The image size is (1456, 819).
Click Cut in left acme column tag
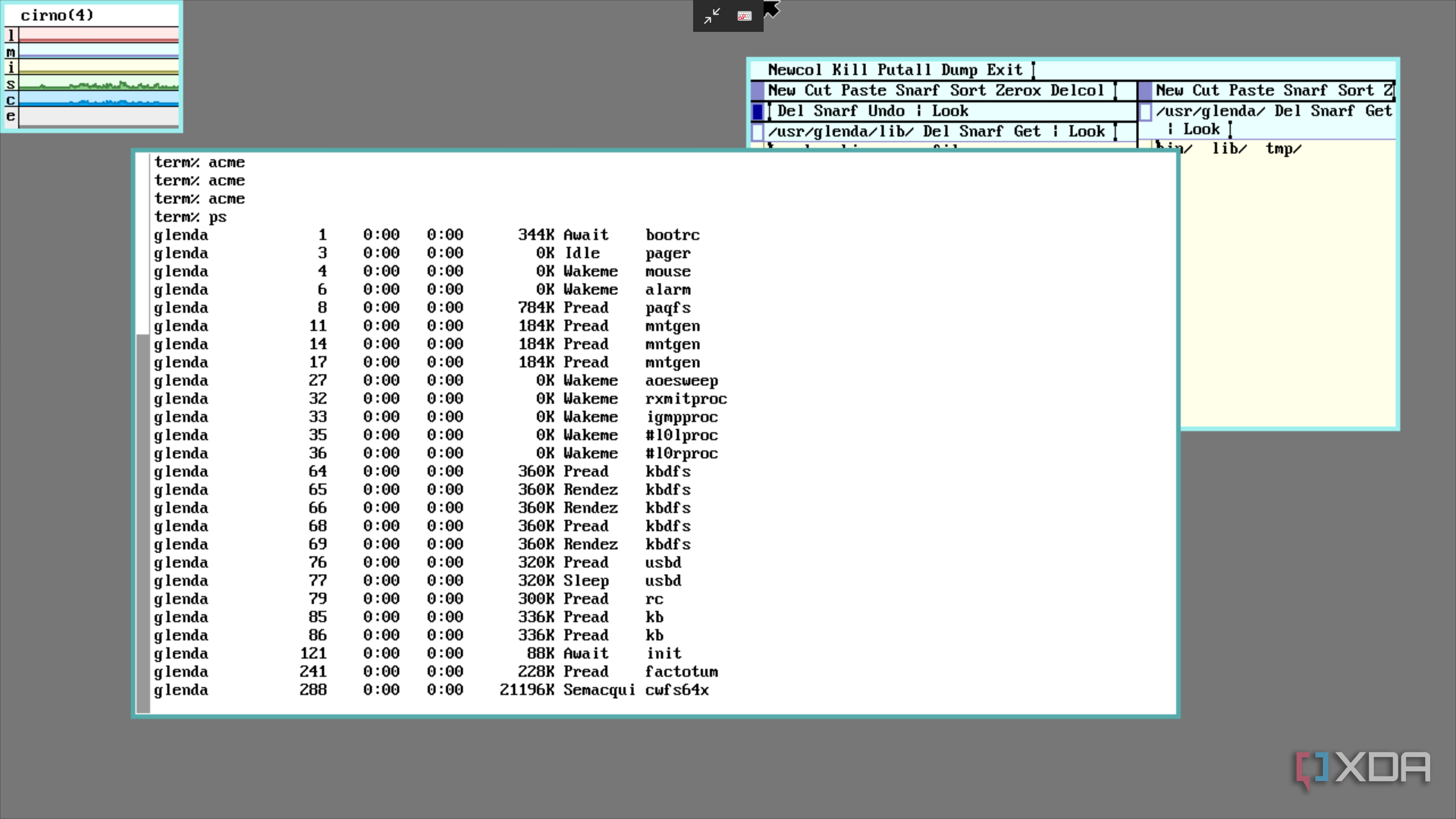pyautogui.click(x=817, y=90)
